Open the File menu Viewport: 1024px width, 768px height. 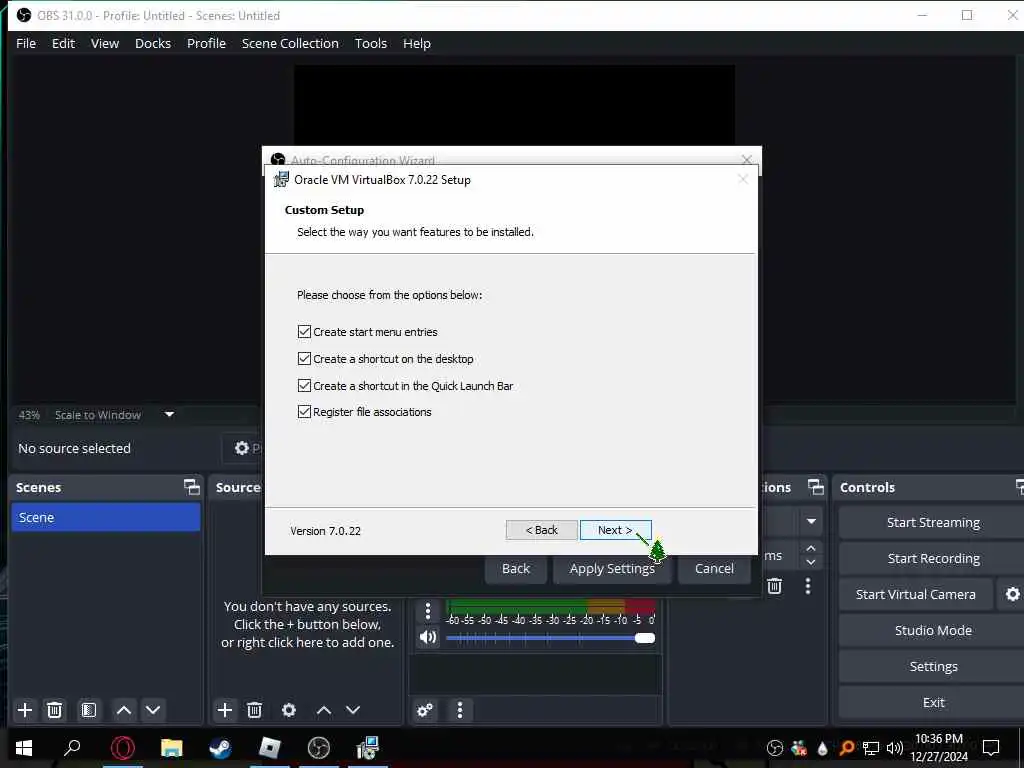(x=26, y=43)
